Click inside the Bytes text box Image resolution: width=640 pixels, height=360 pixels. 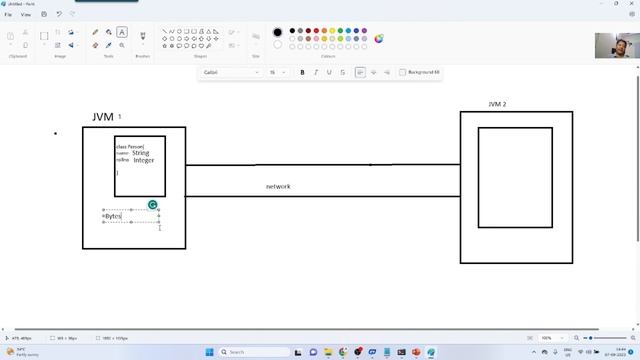click(131, 216)
